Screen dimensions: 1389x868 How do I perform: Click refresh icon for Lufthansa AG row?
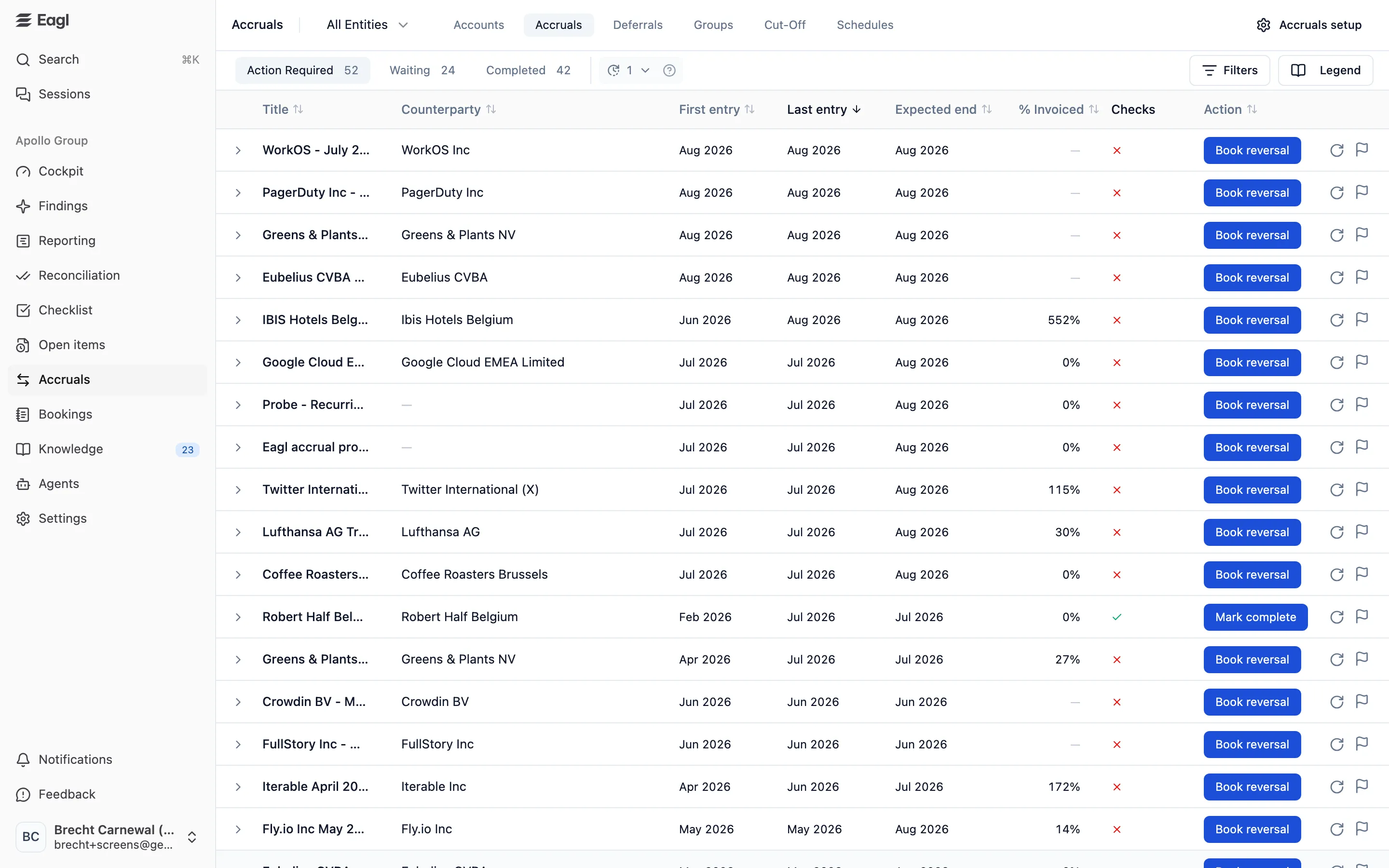[x=1337, y=532]
